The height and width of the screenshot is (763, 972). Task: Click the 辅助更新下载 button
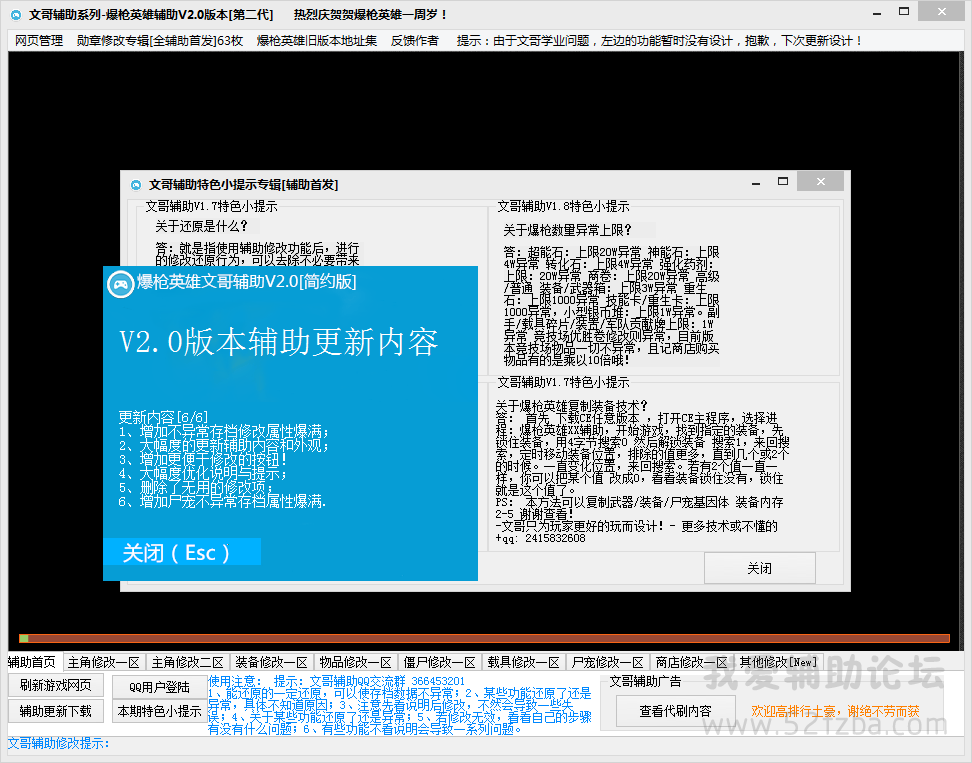point(56,711)
